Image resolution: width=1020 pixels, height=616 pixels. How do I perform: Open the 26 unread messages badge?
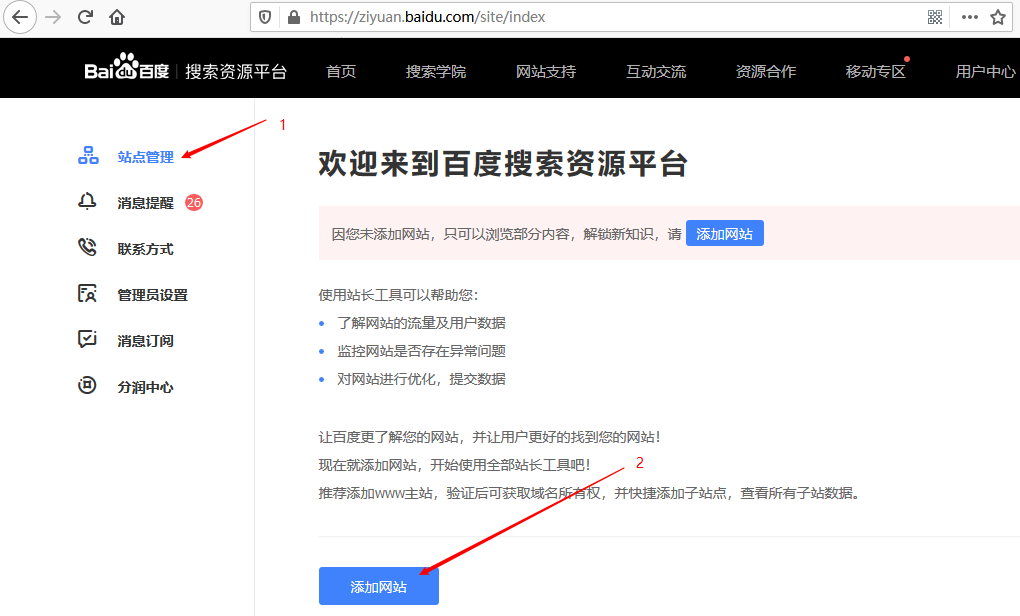tap(194, 202)
